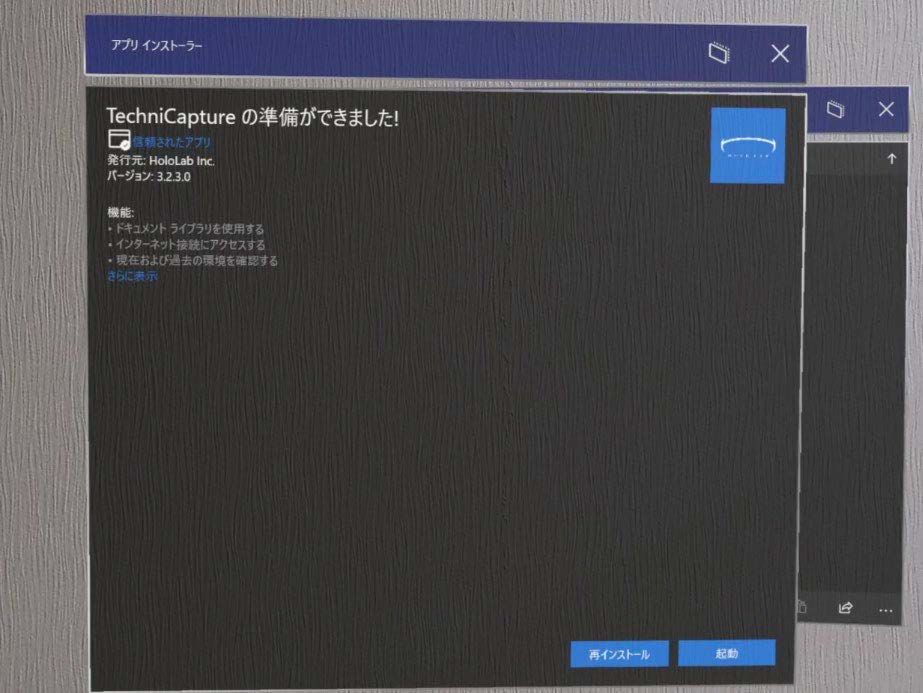
Task: Click the trusted app certificate icon
Action: [x=118, y=140]
